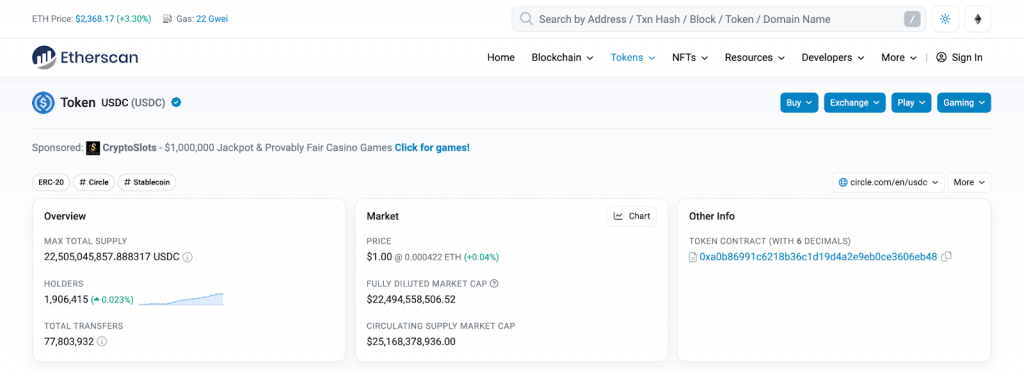Click the contract file icon before address

click(x=693, y=257)
